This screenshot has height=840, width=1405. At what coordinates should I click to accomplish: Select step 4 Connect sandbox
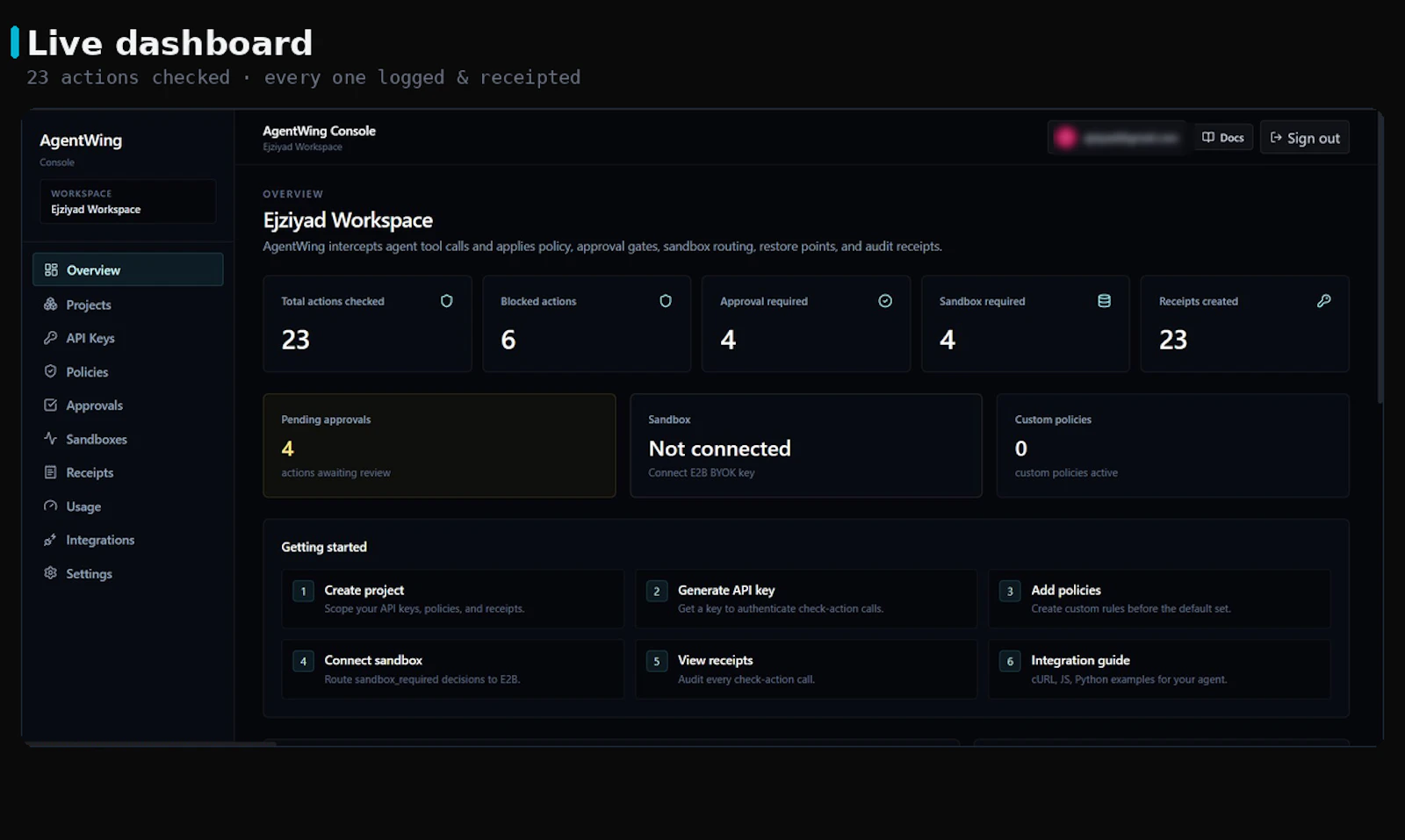point(452,669)
